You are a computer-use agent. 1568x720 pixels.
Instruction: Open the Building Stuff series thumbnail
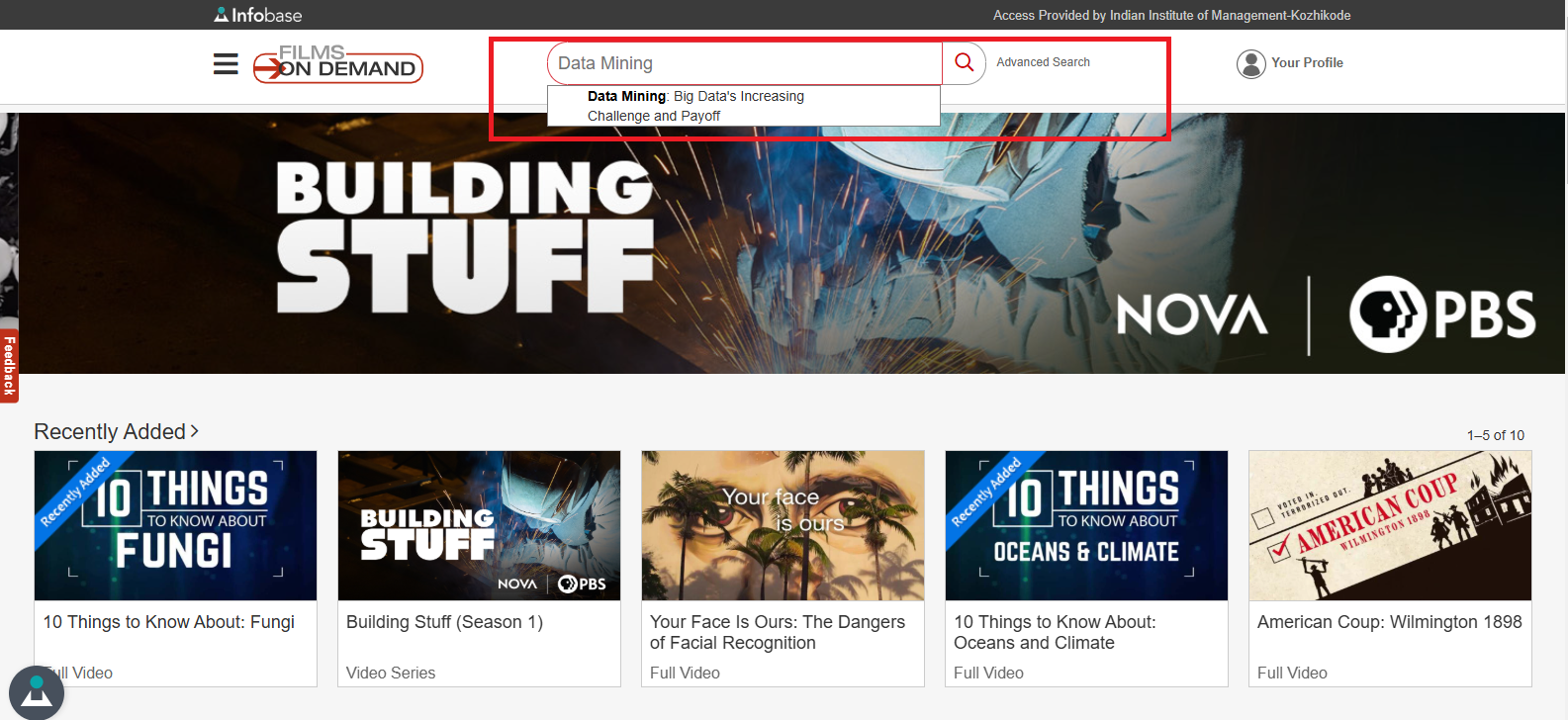point(479,525)
